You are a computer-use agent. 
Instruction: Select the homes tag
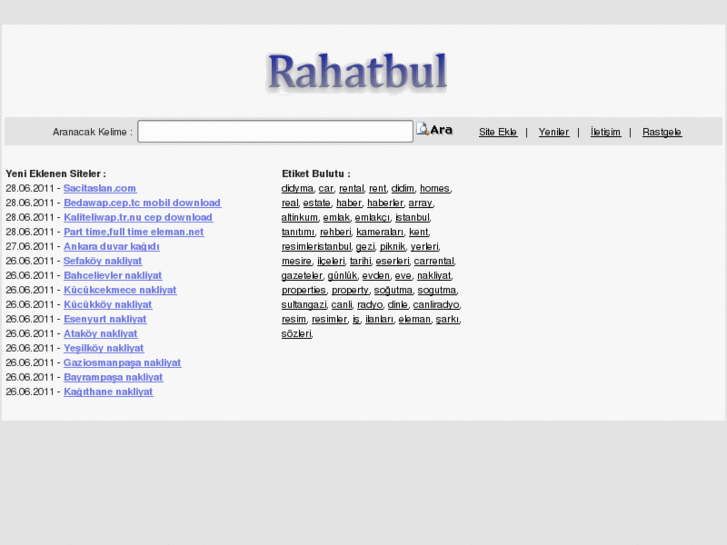coord(434,188)
